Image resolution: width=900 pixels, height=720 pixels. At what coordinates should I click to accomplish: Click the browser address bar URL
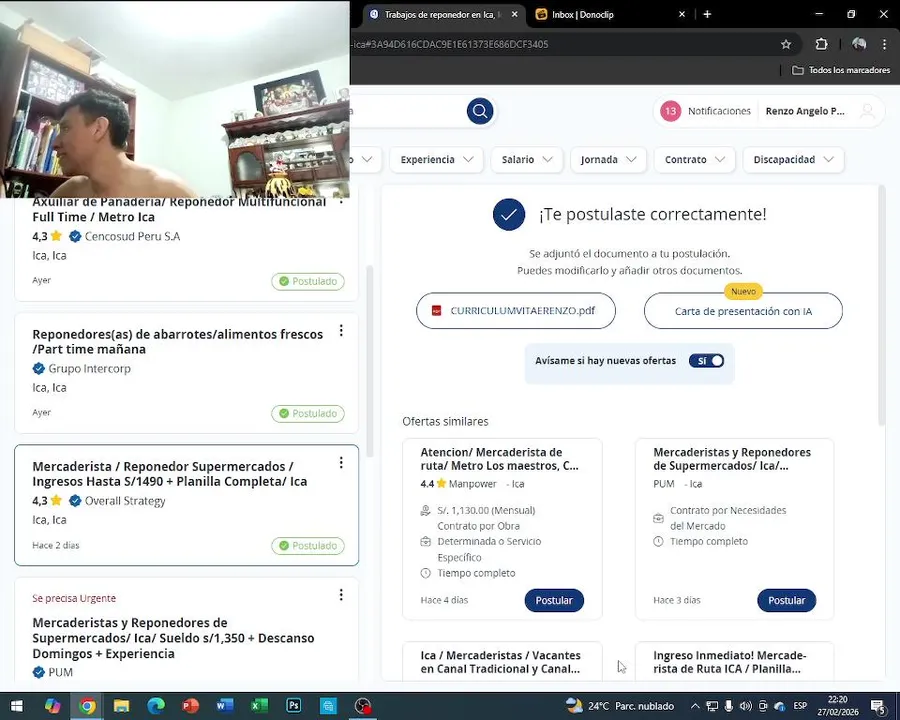click(451, 44)
